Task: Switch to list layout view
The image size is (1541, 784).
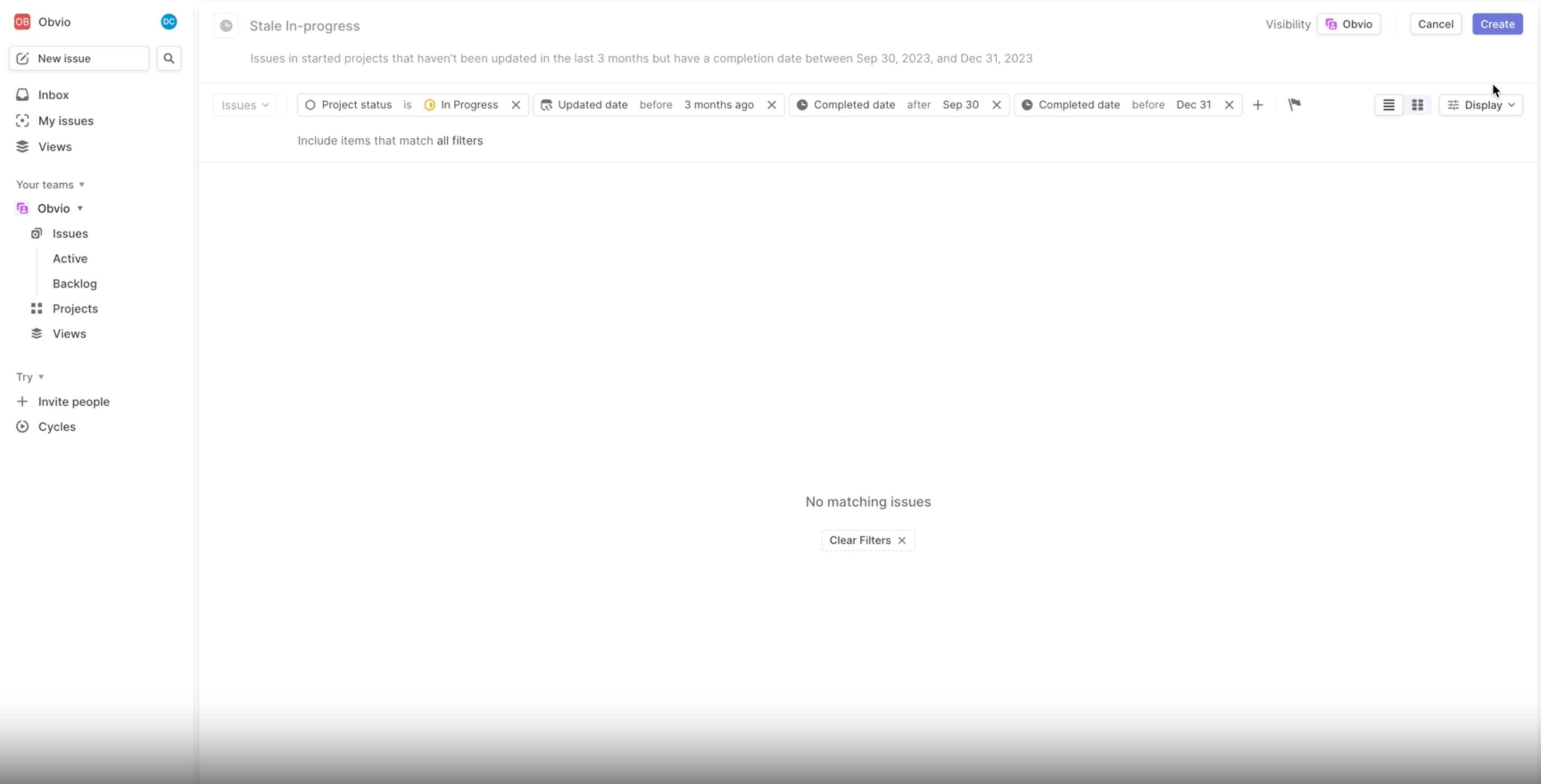Action: (x=1388, y=105)
